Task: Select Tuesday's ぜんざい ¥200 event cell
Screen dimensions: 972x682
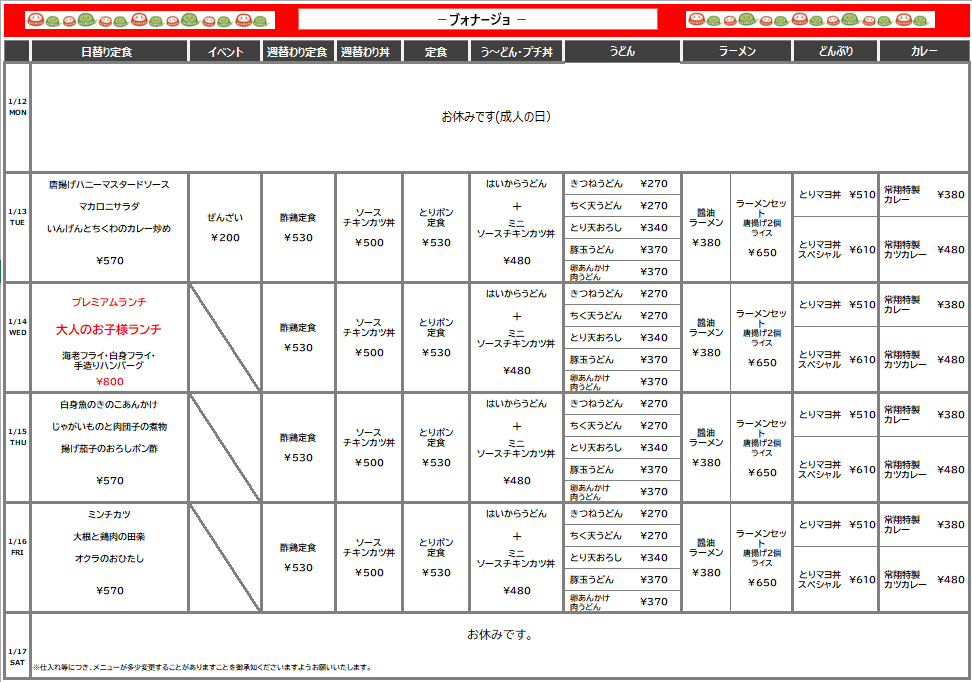Action: point(225,227)
